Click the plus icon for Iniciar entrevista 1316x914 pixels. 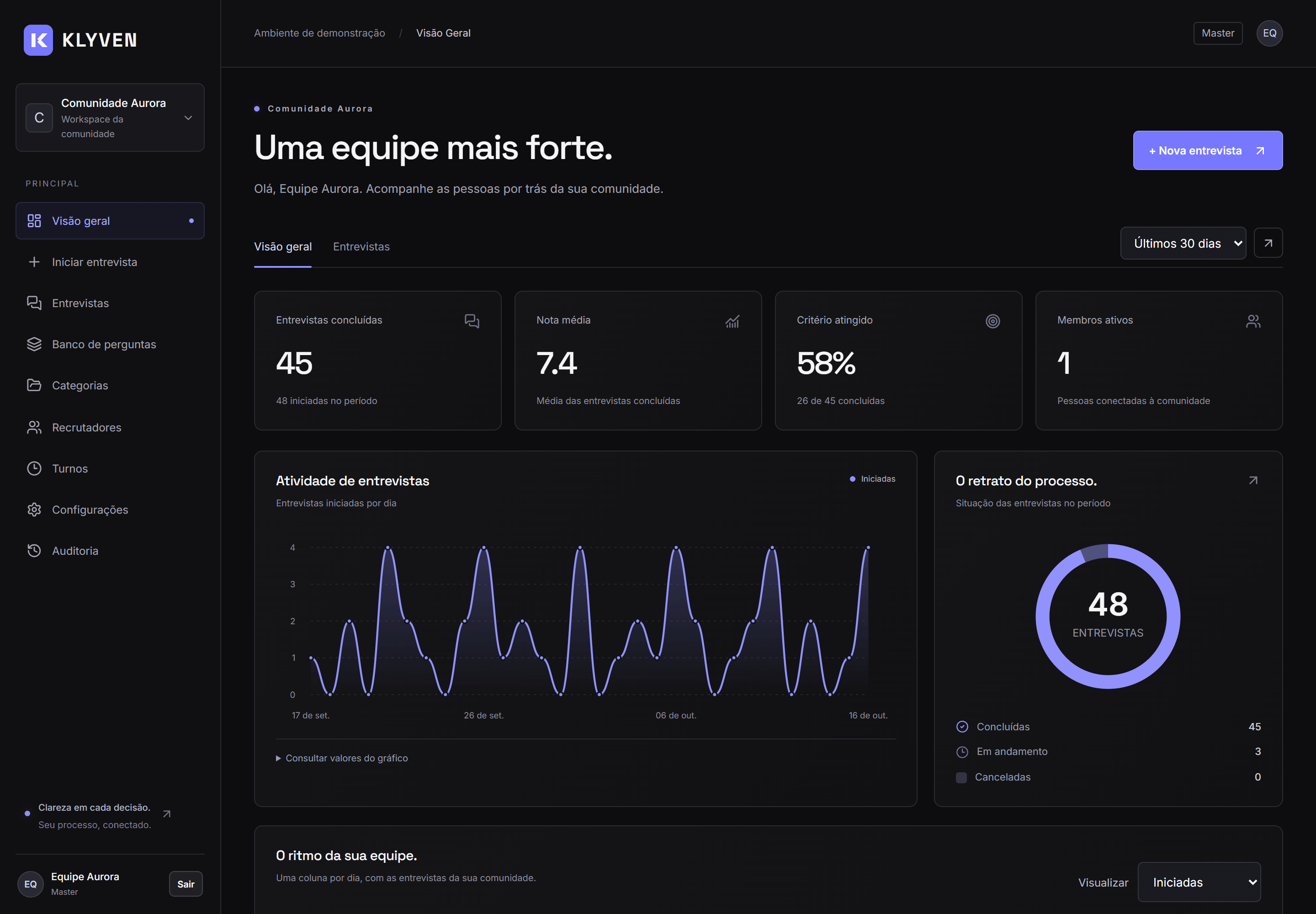[34, 262]
